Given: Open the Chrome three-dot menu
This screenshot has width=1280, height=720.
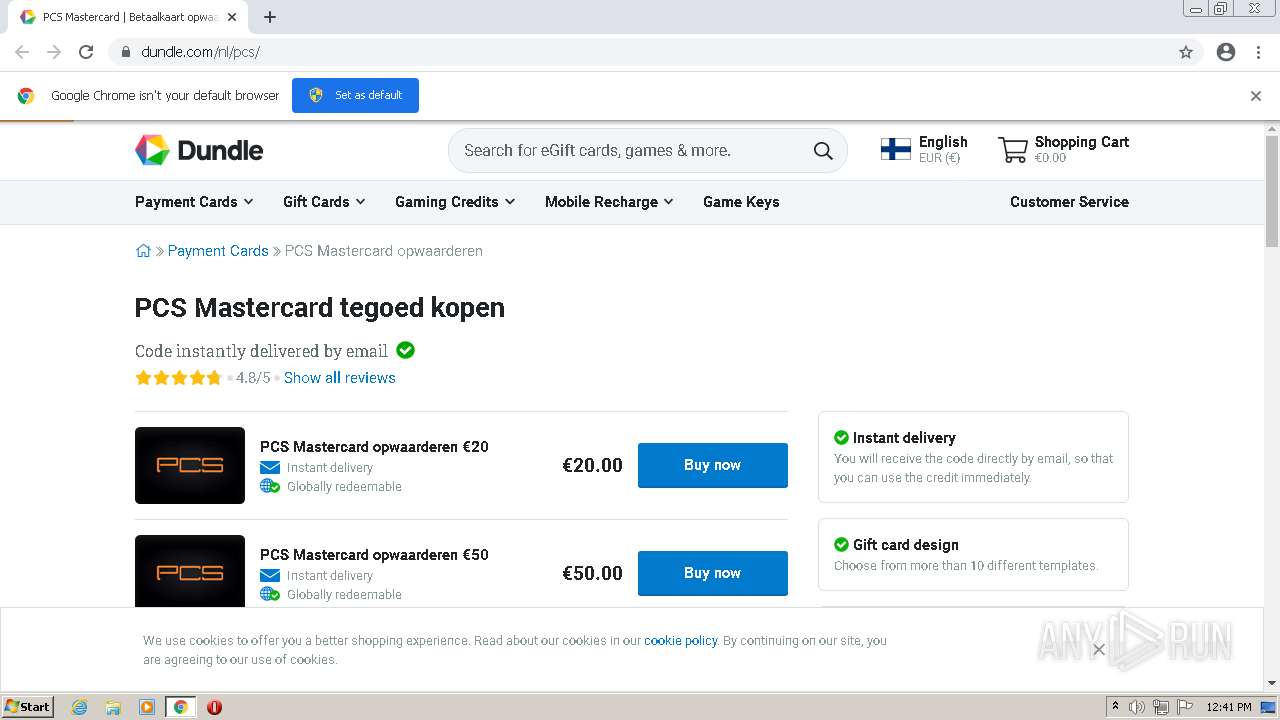Looking at the screenshot, I should 1258,52.
